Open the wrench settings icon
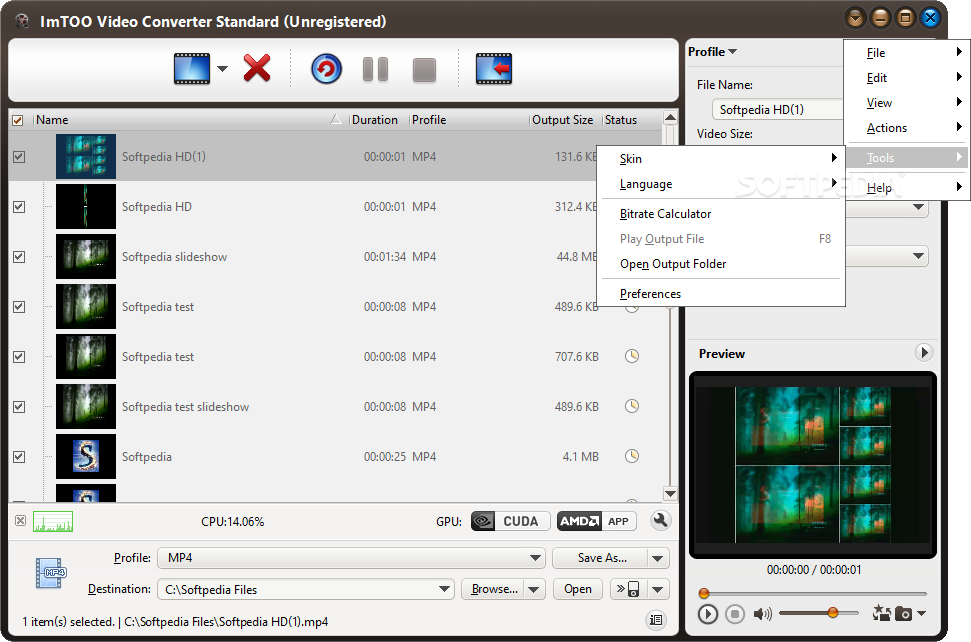971x642 pixels. click(661, 521)
